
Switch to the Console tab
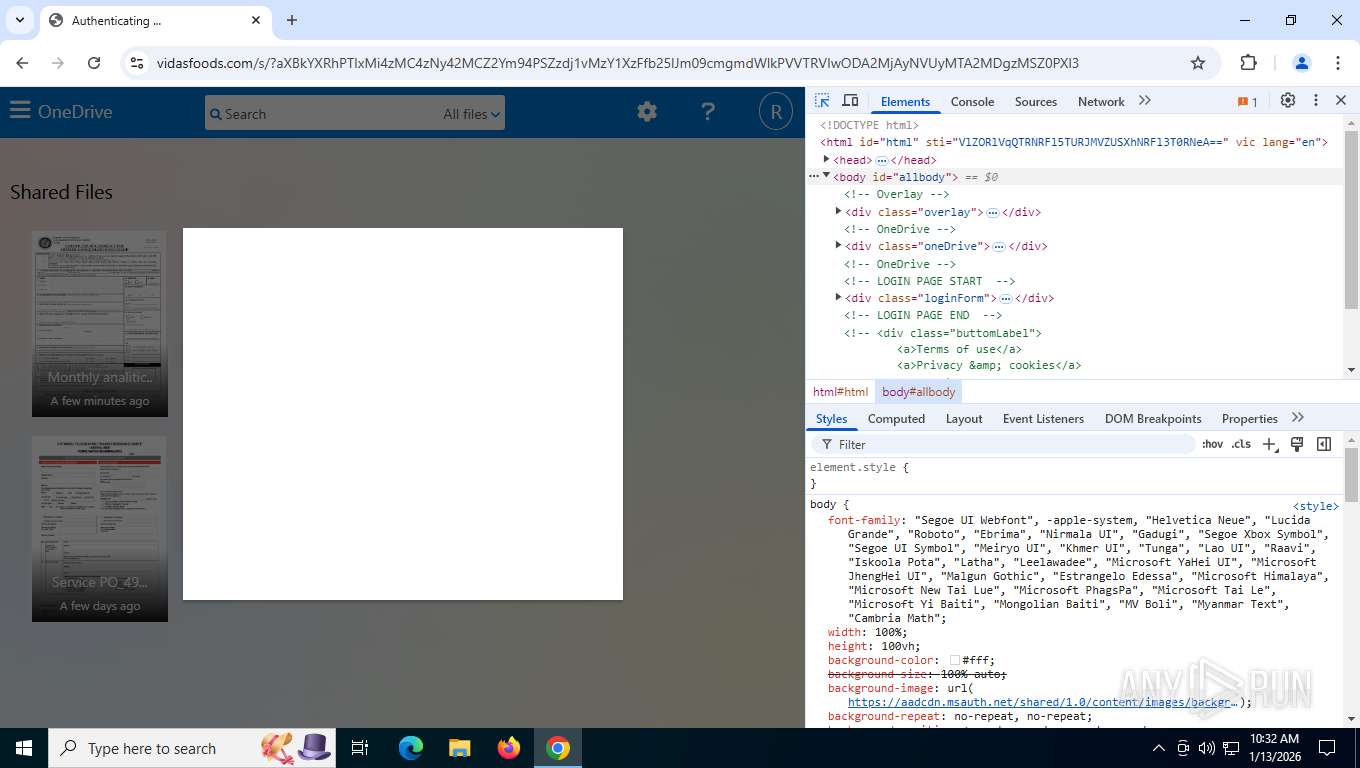[972, 102]
